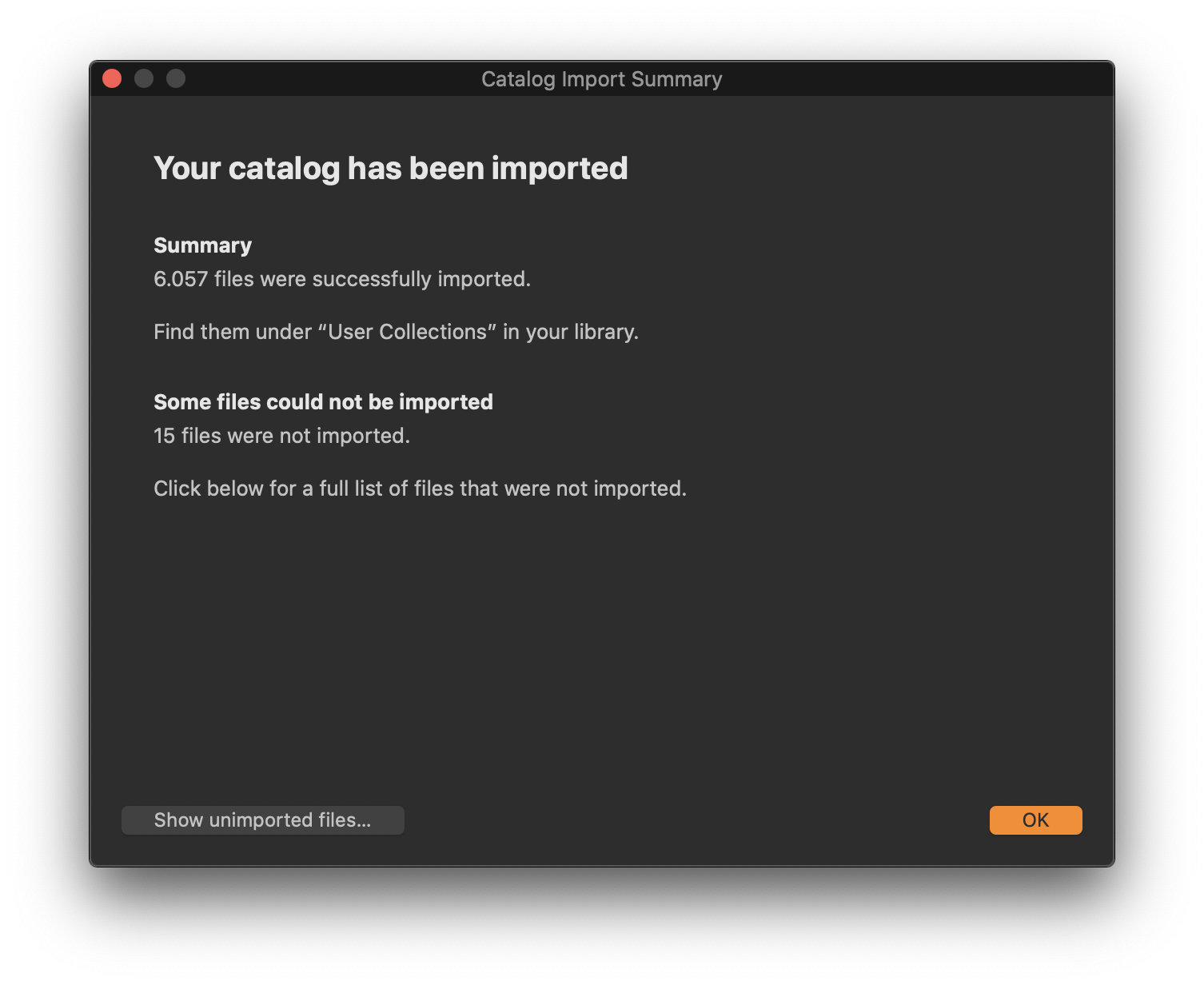The height and width of the screenshot is (985, 1204).
Task: Click the Catalog Import Summary window title
Action: pos(601,79)
